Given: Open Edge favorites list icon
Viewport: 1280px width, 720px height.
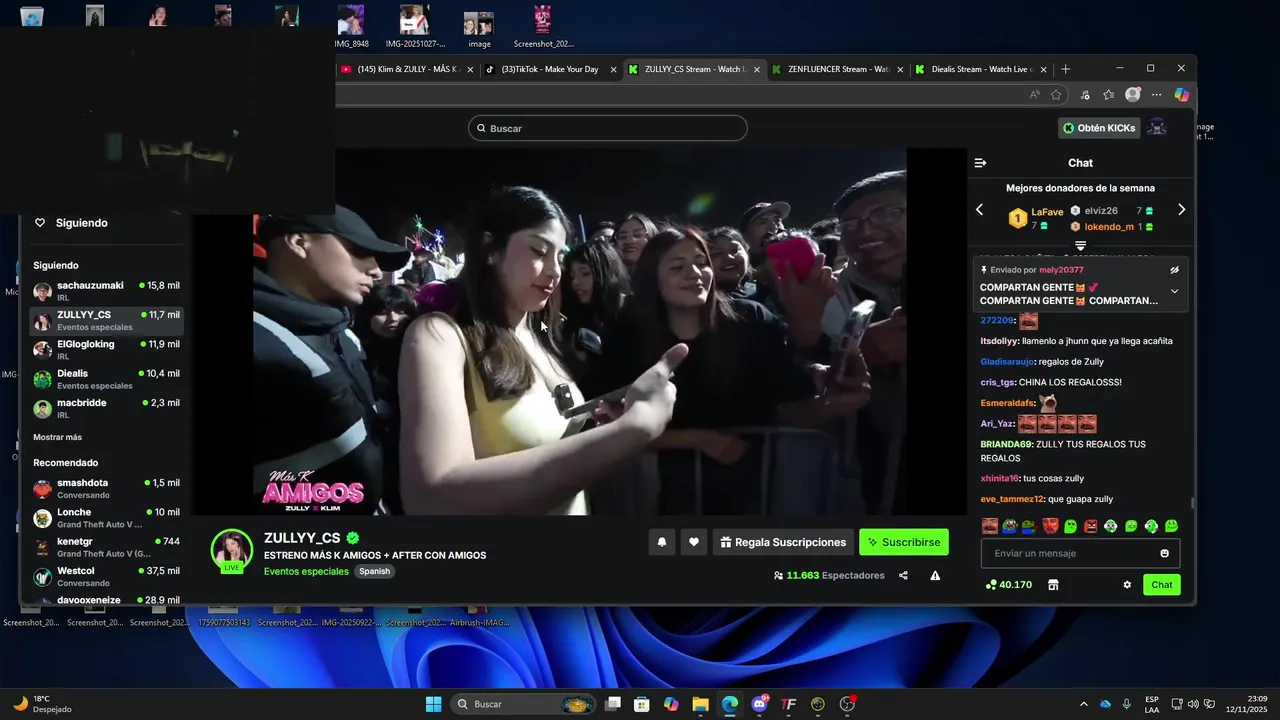Looking at the screenshot, I should [x=1108, y=95].
